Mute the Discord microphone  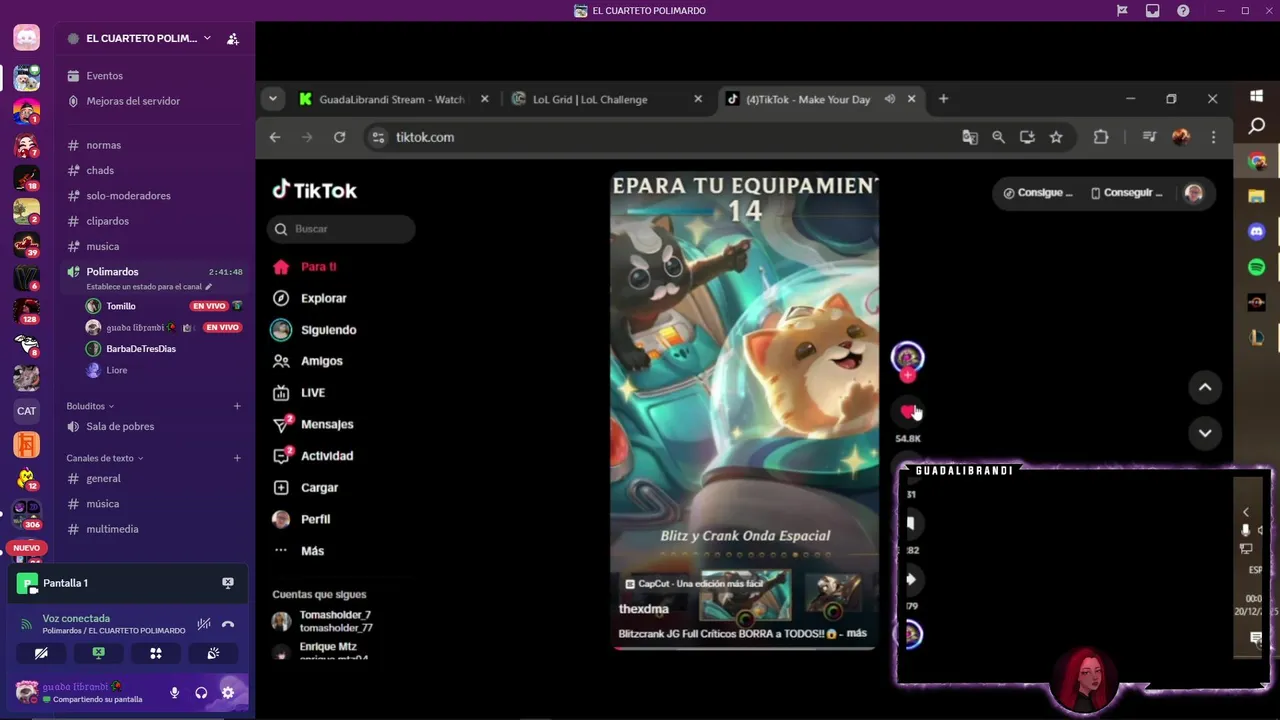click(x=175, y=692)
